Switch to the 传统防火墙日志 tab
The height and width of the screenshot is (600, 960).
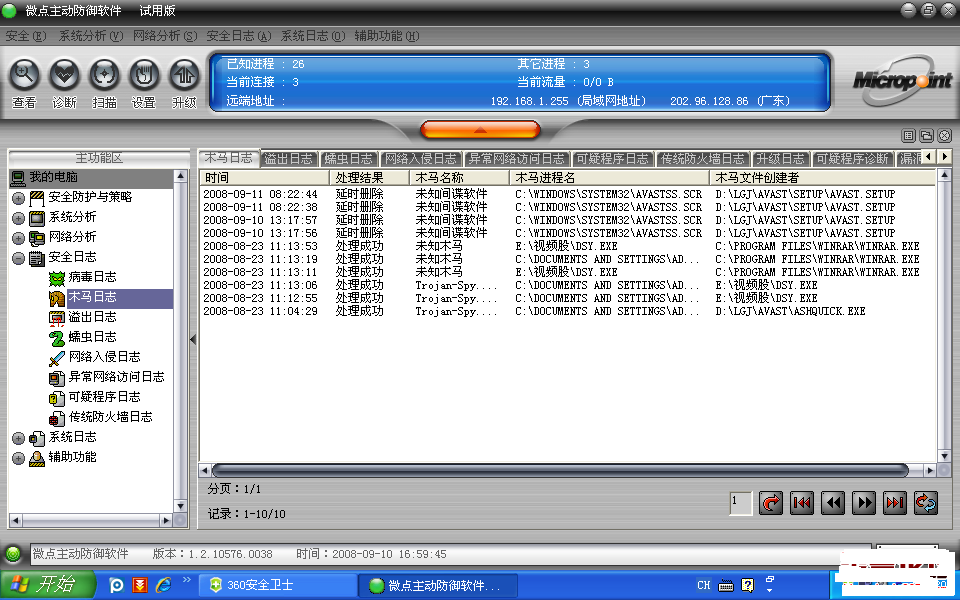pyautogui.click(x=703, y=159)
